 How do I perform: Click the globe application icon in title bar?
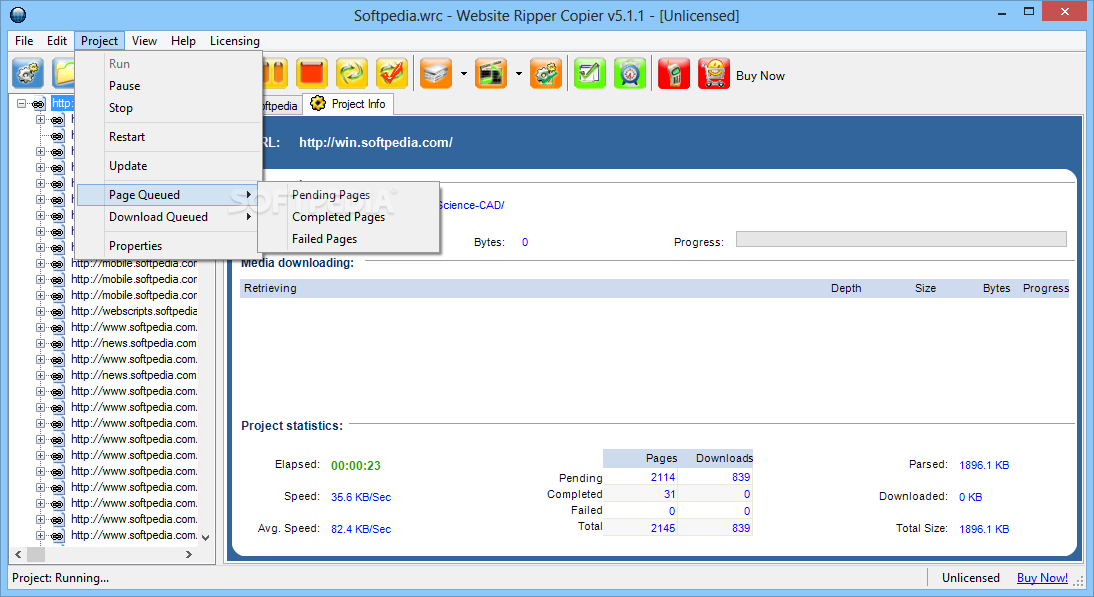(18, 15)
